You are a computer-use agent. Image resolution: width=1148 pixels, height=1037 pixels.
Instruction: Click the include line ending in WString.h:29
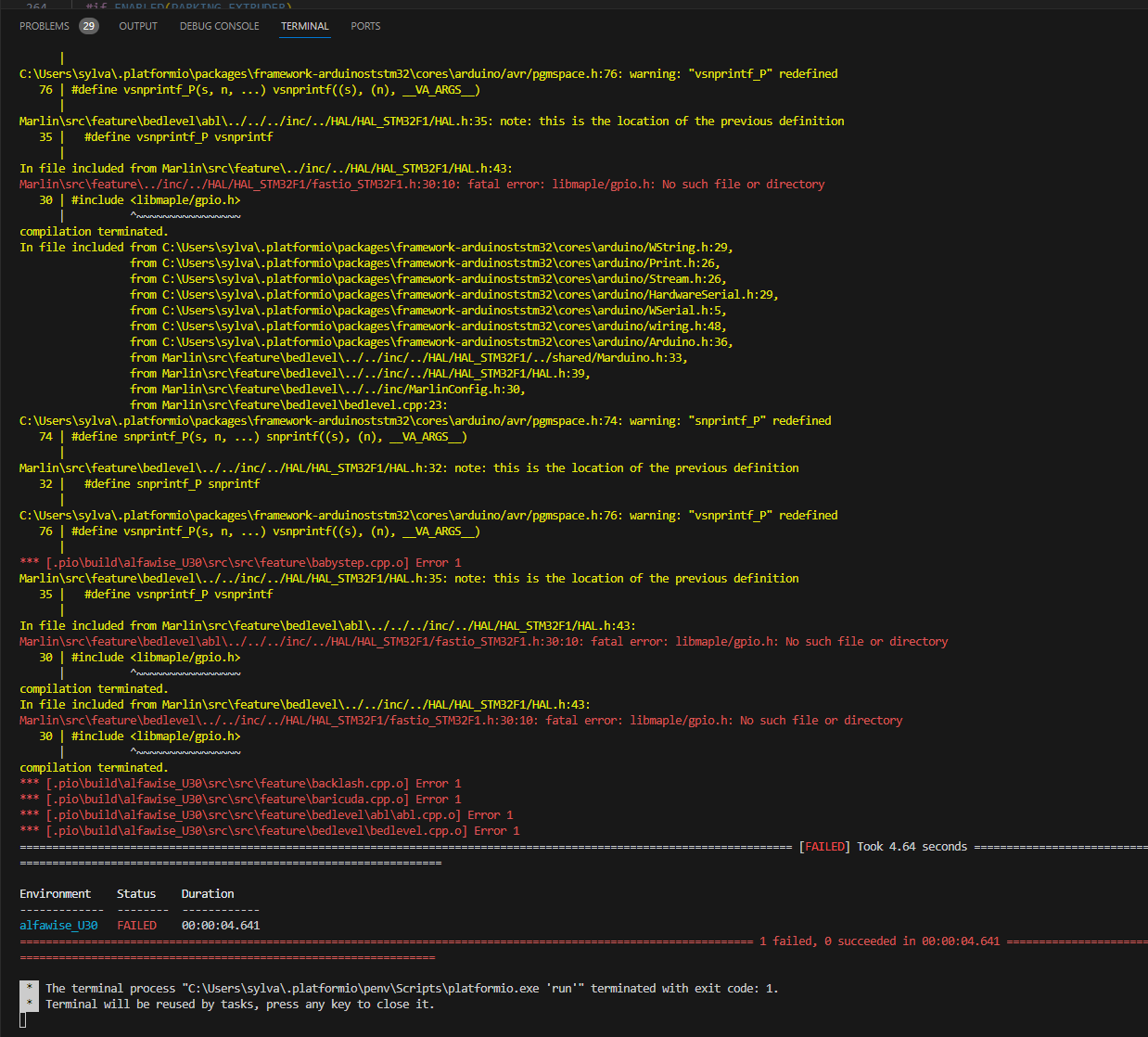[376, 248]
